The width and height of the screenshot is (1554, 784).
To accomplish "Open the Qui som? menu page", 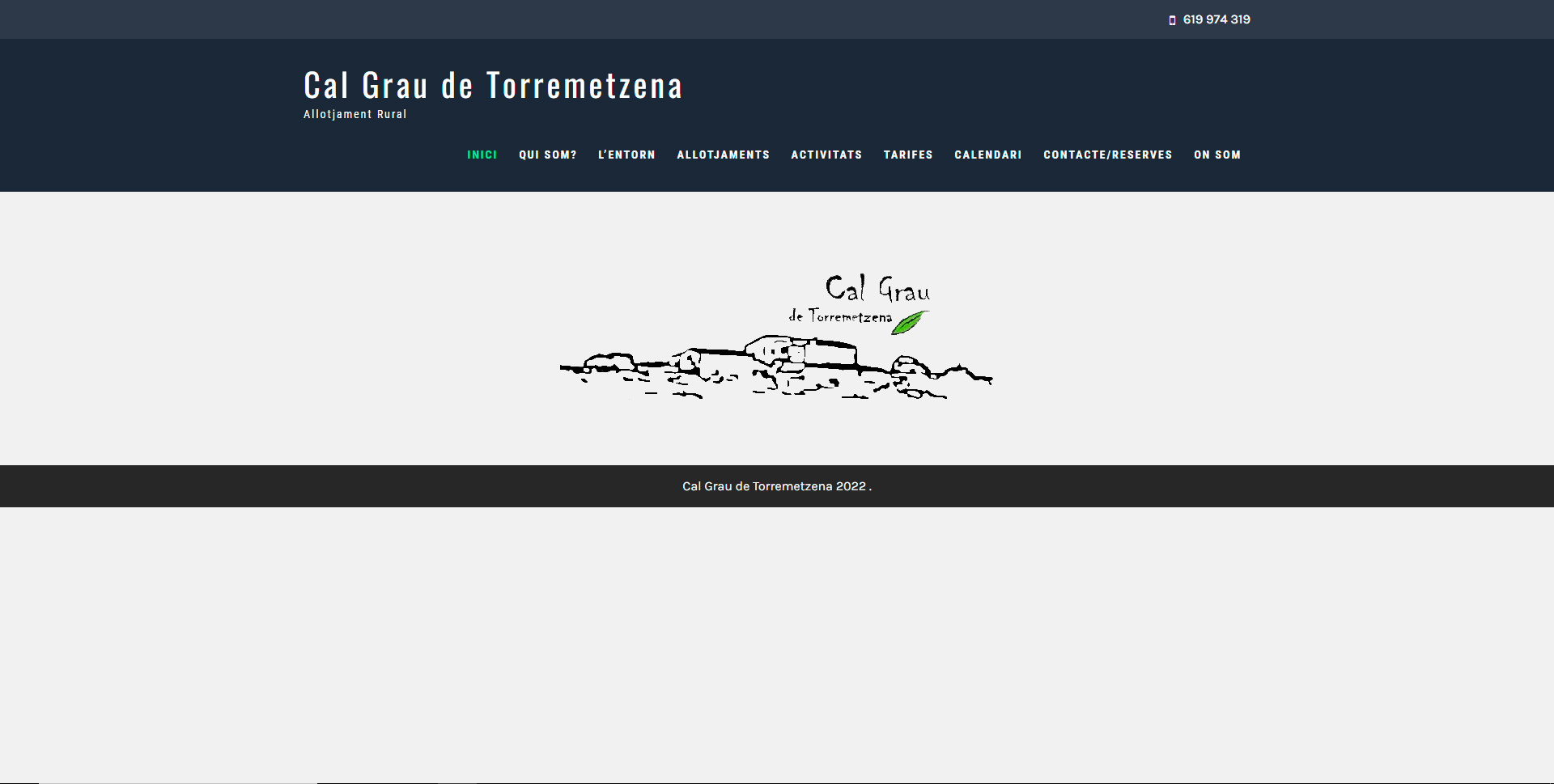I will tap(548, 155).
